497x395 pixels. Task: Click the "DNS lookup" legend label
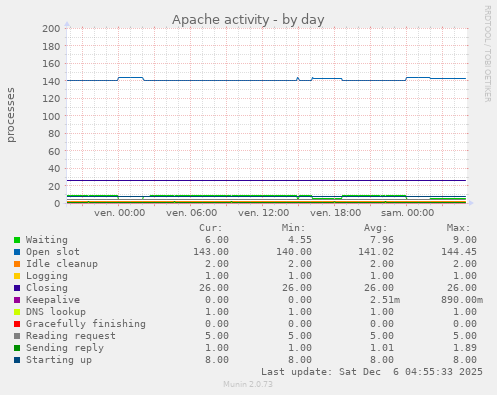56,312
